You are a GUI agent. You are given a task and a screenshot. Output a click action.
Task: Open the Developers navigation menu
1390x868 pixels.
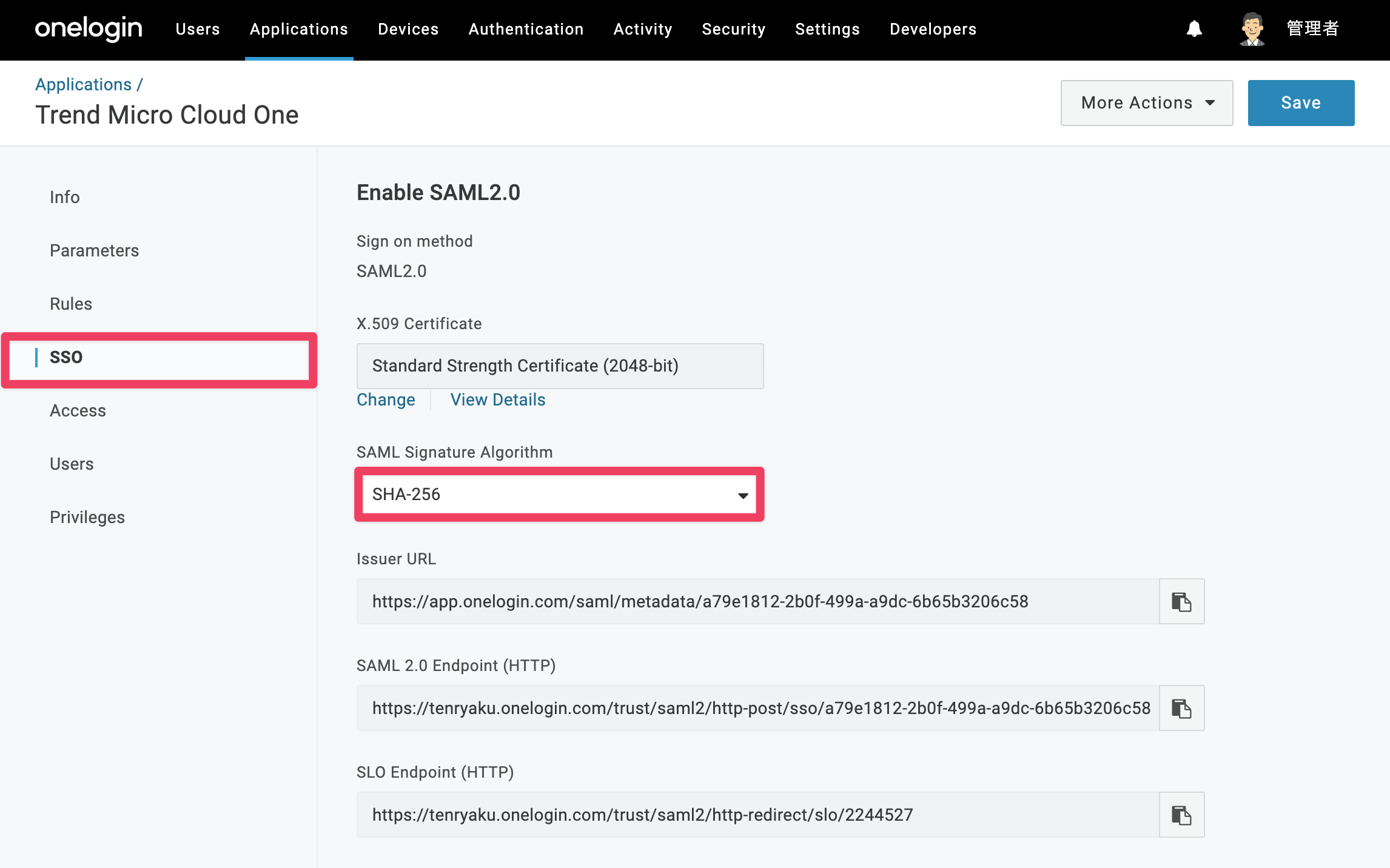(933, 29)
